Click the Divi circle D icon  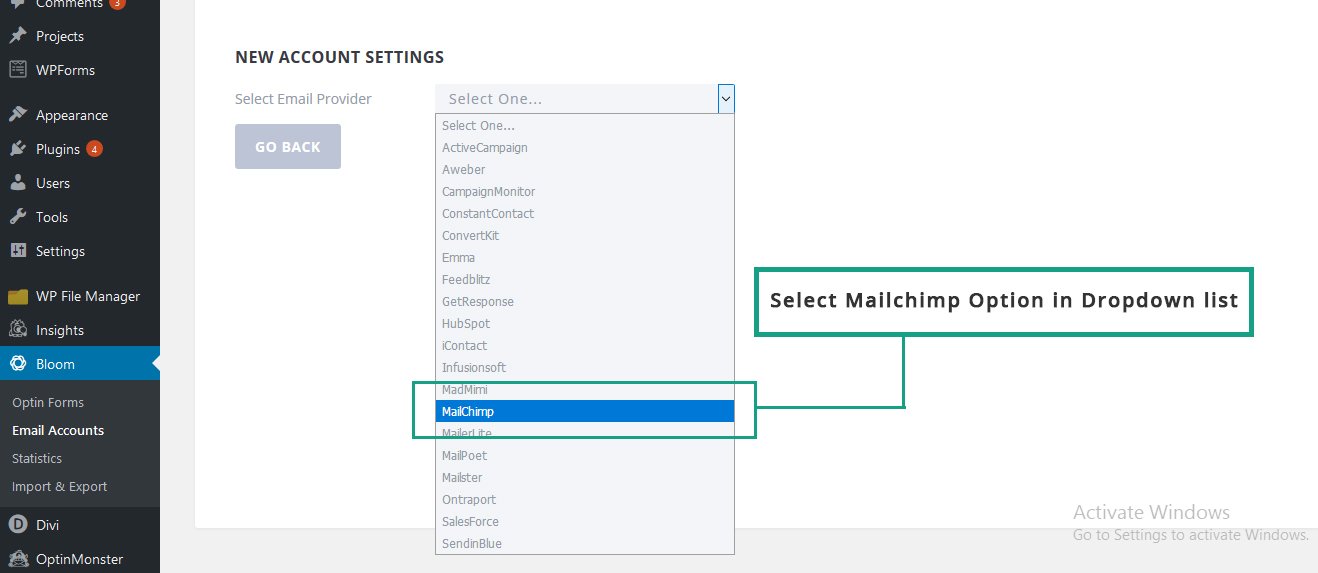tap(17, 524)
